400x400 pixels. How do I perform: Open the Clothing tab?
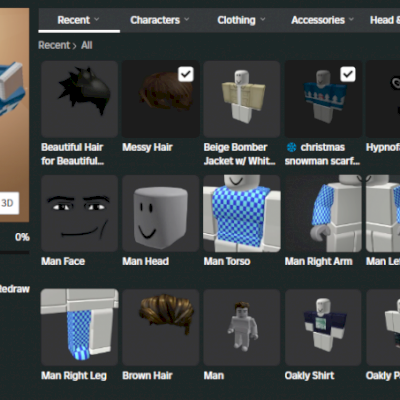coord(241,20)
